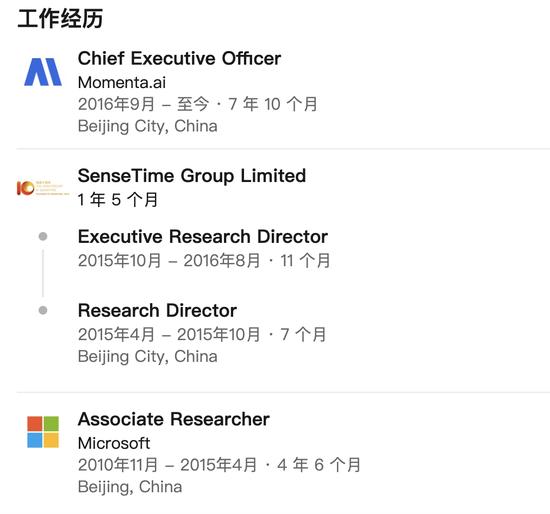Select the Executive Research Director timeline dot

click(43, 236)
